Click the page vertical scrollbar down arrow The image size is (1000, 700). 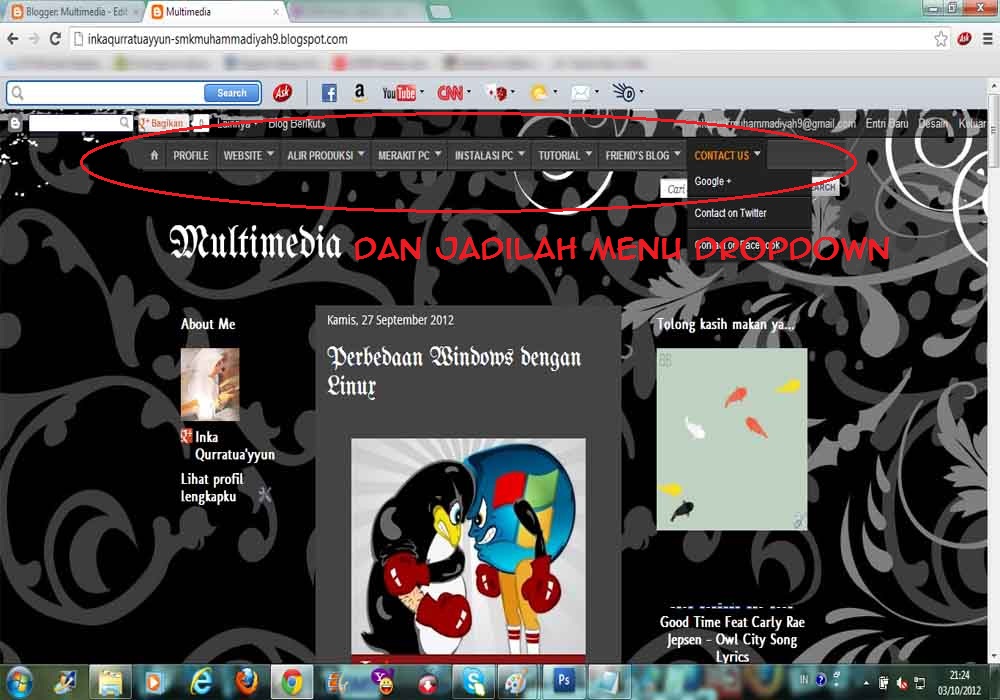(x=994, y=655)
